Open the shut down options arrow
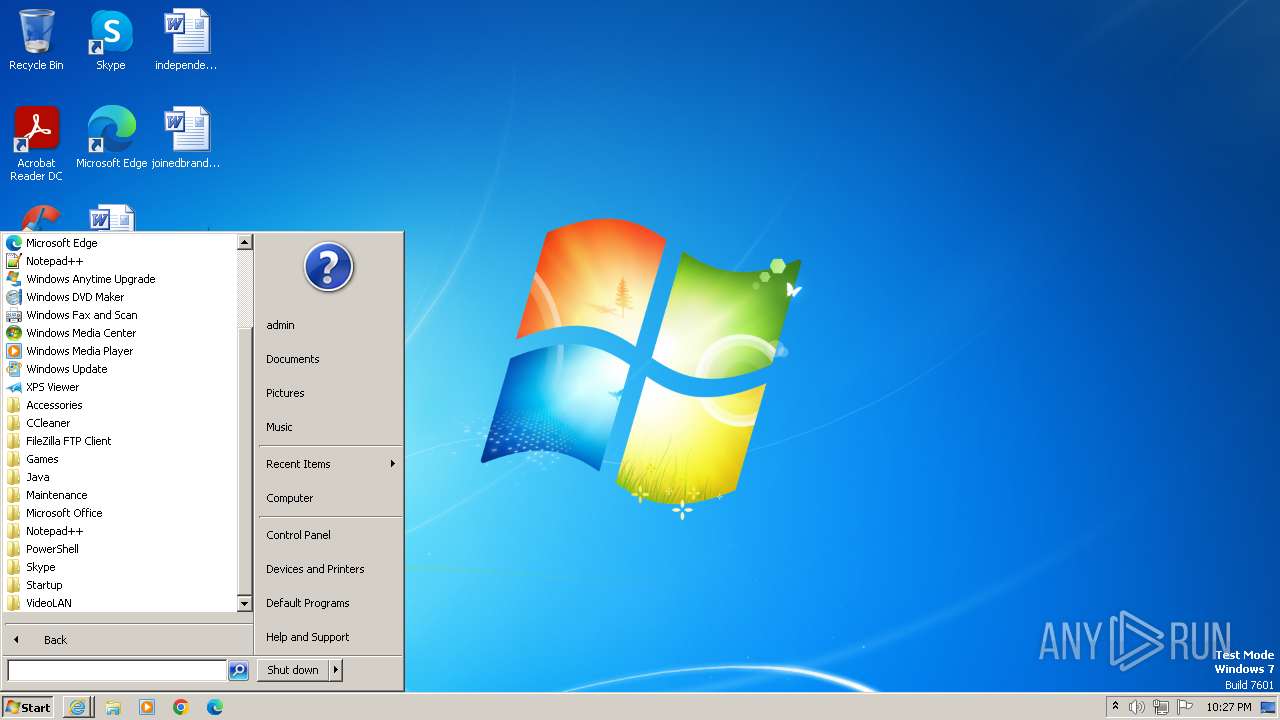The image size is (1280, 720). tap(336, 670)
